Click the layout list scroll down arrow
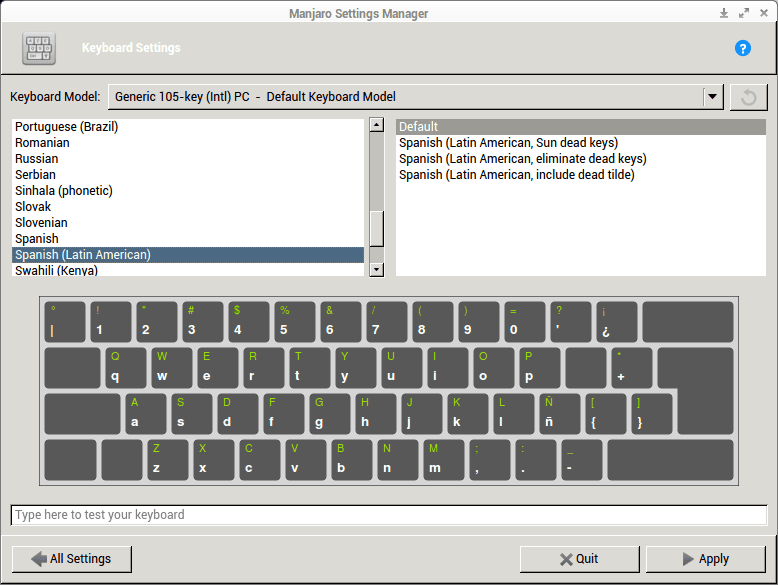Viewport: 778px width, 585px height. 377,270
